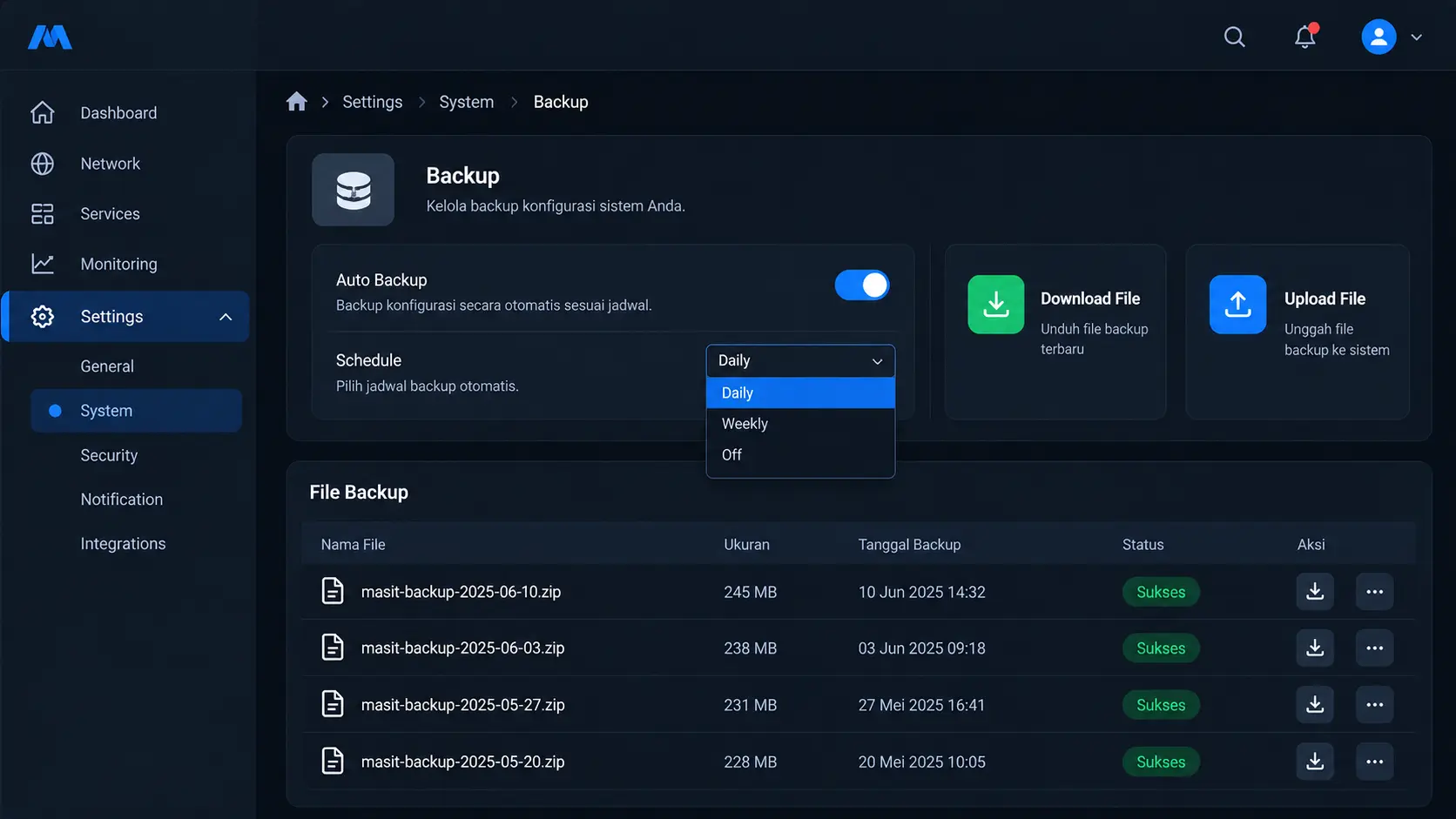Click the Backup database header icon

(x=354, y=190)
